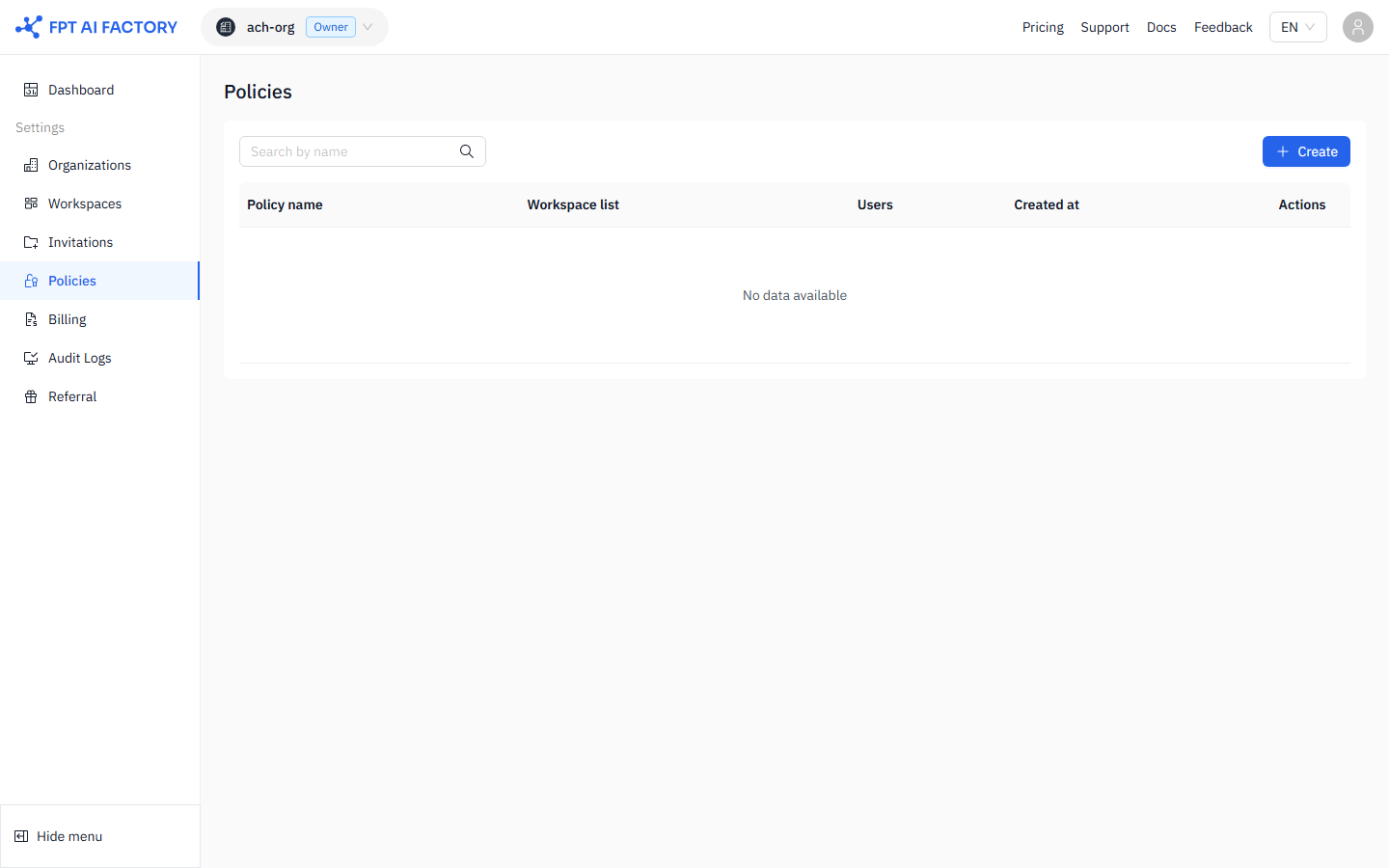Click the Owner role badge
The width and height of the screenshot is (1389, 868).
pos(331,27)
